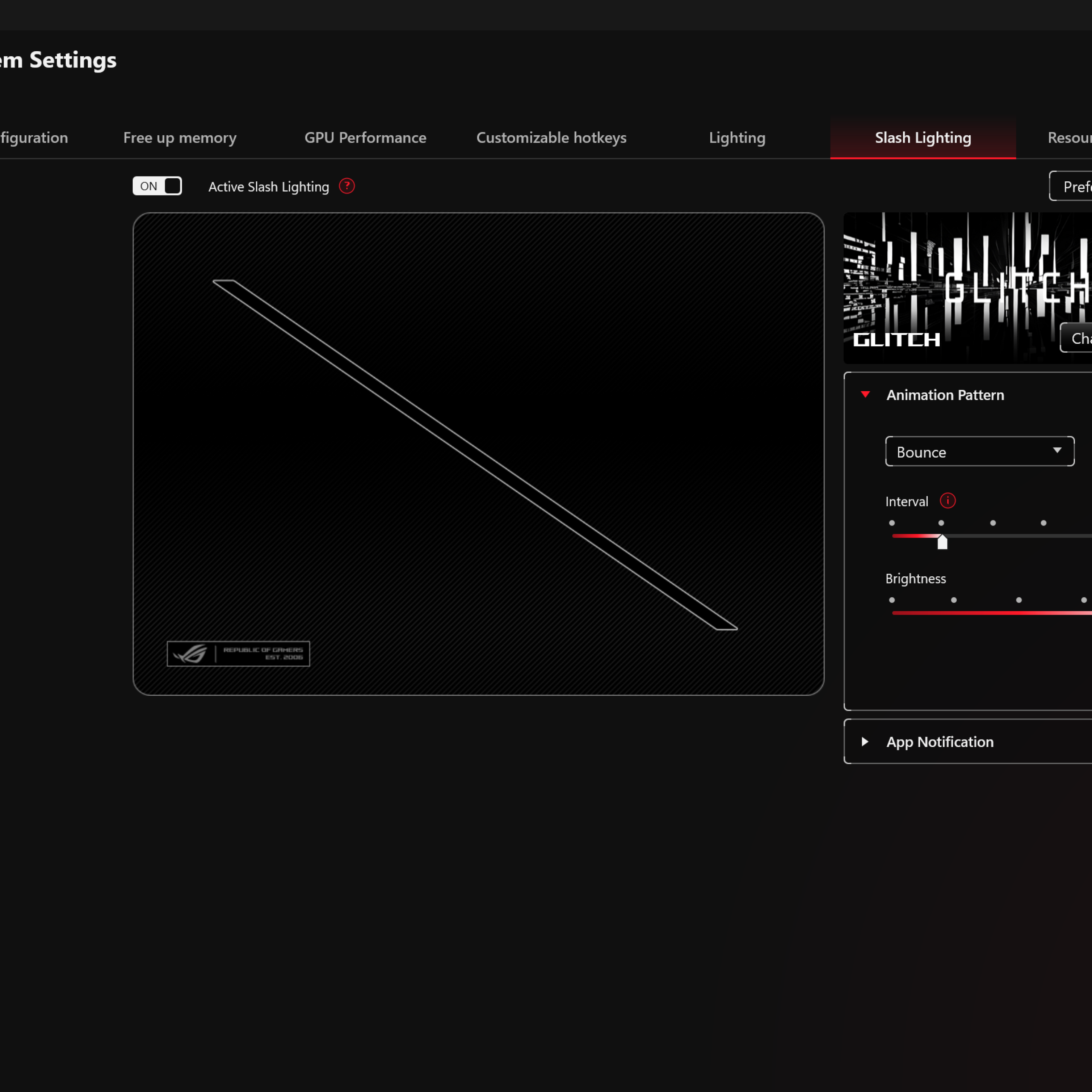Click the App Notification arrow icon
Viewport: 1092px width, 1092px height.
(865, 741)
